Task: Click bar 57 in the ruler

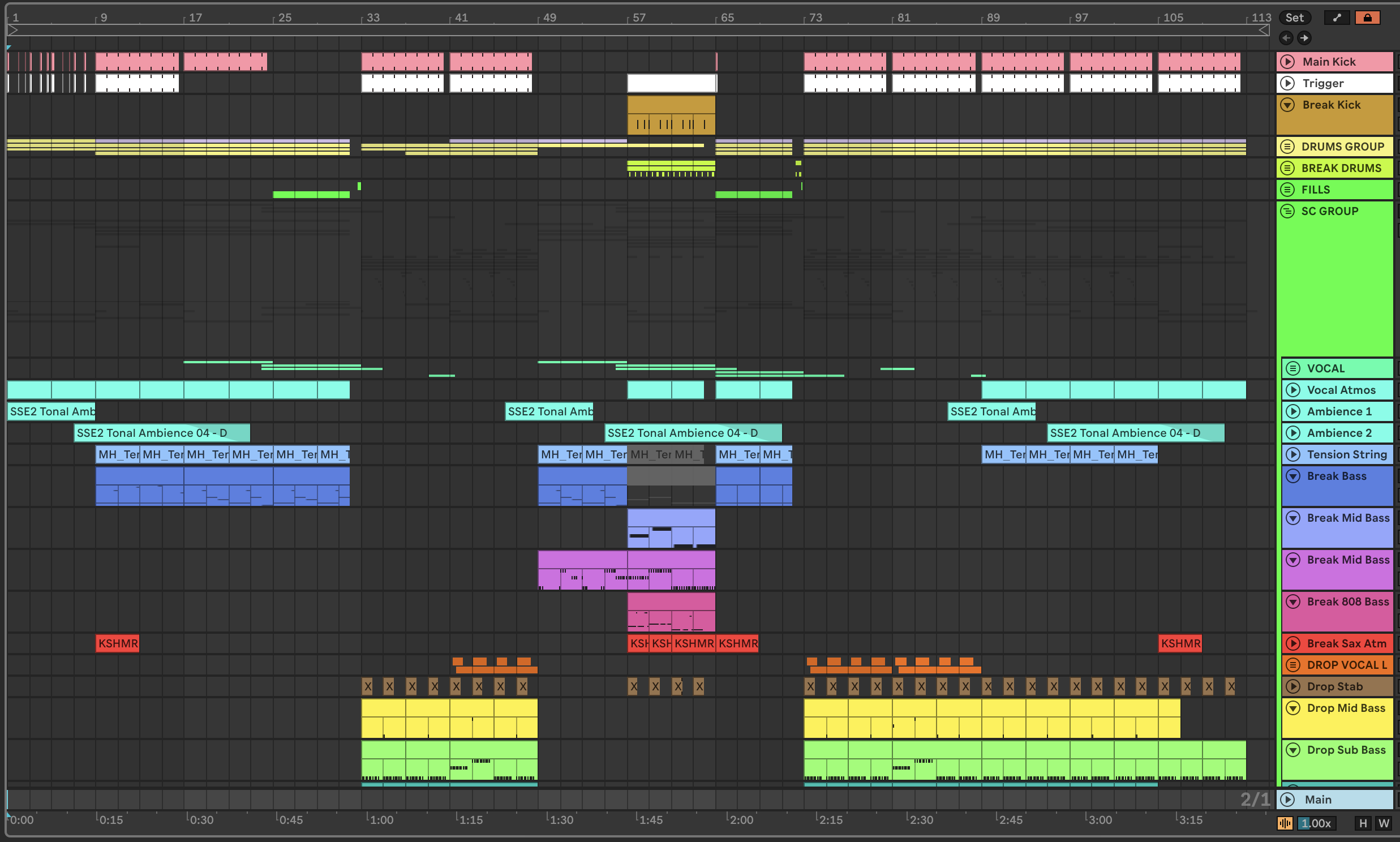Action: [638, 18]
